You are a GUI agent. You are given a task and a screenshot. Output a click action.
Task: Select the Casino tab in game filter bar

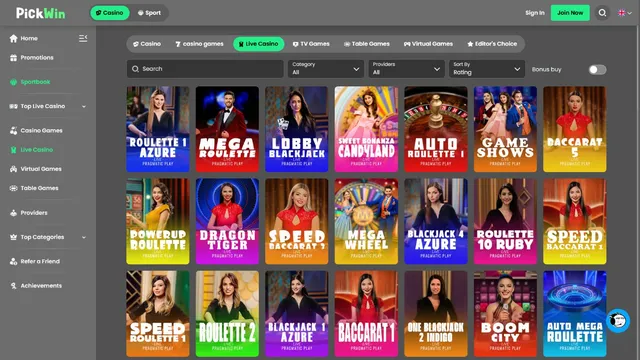coord(147,44)
